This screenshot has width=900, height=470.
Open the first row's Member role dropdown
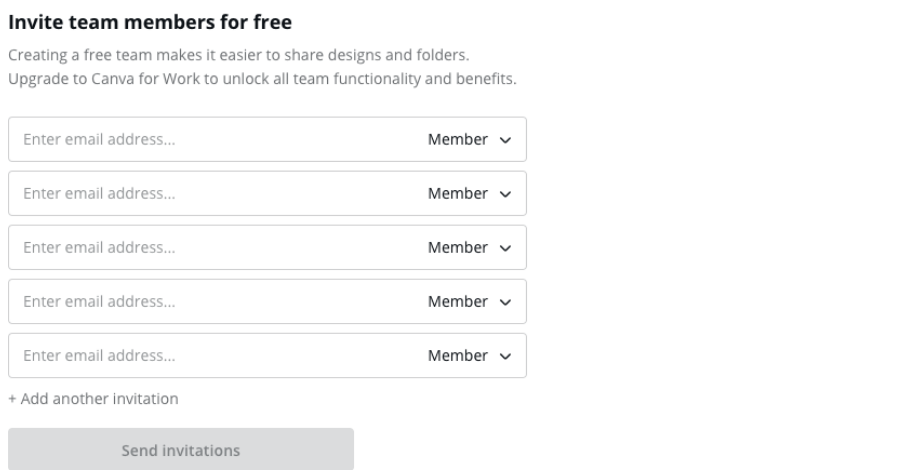[468, 140]
